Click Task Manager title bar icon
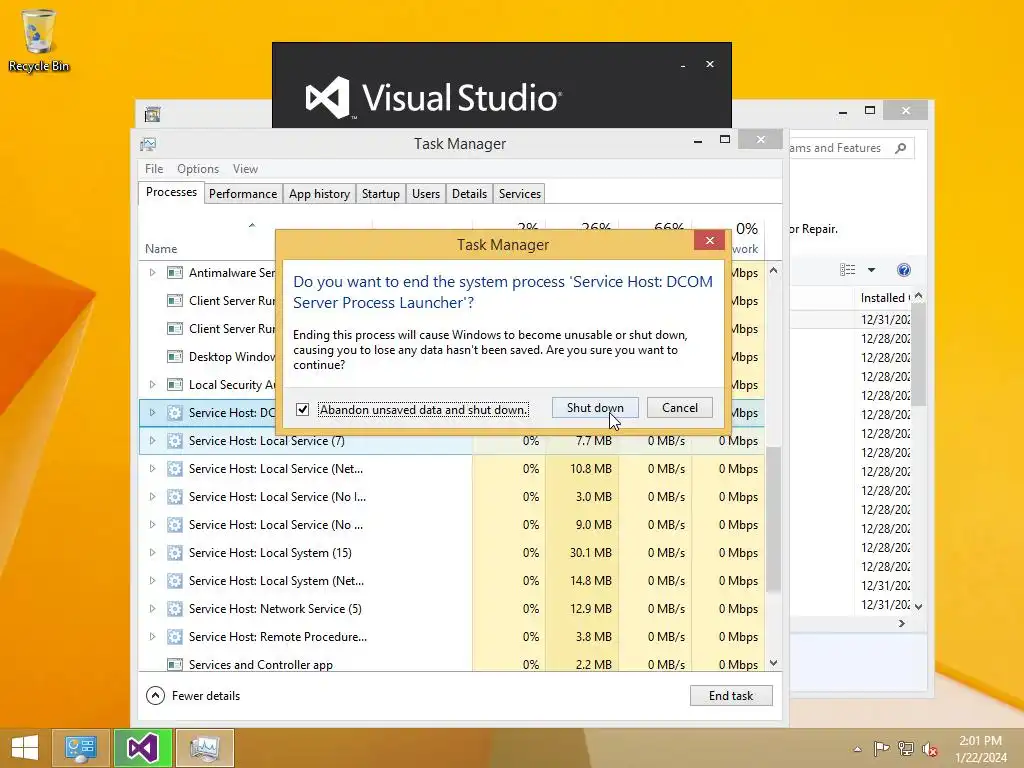 [x=148, y=144]
